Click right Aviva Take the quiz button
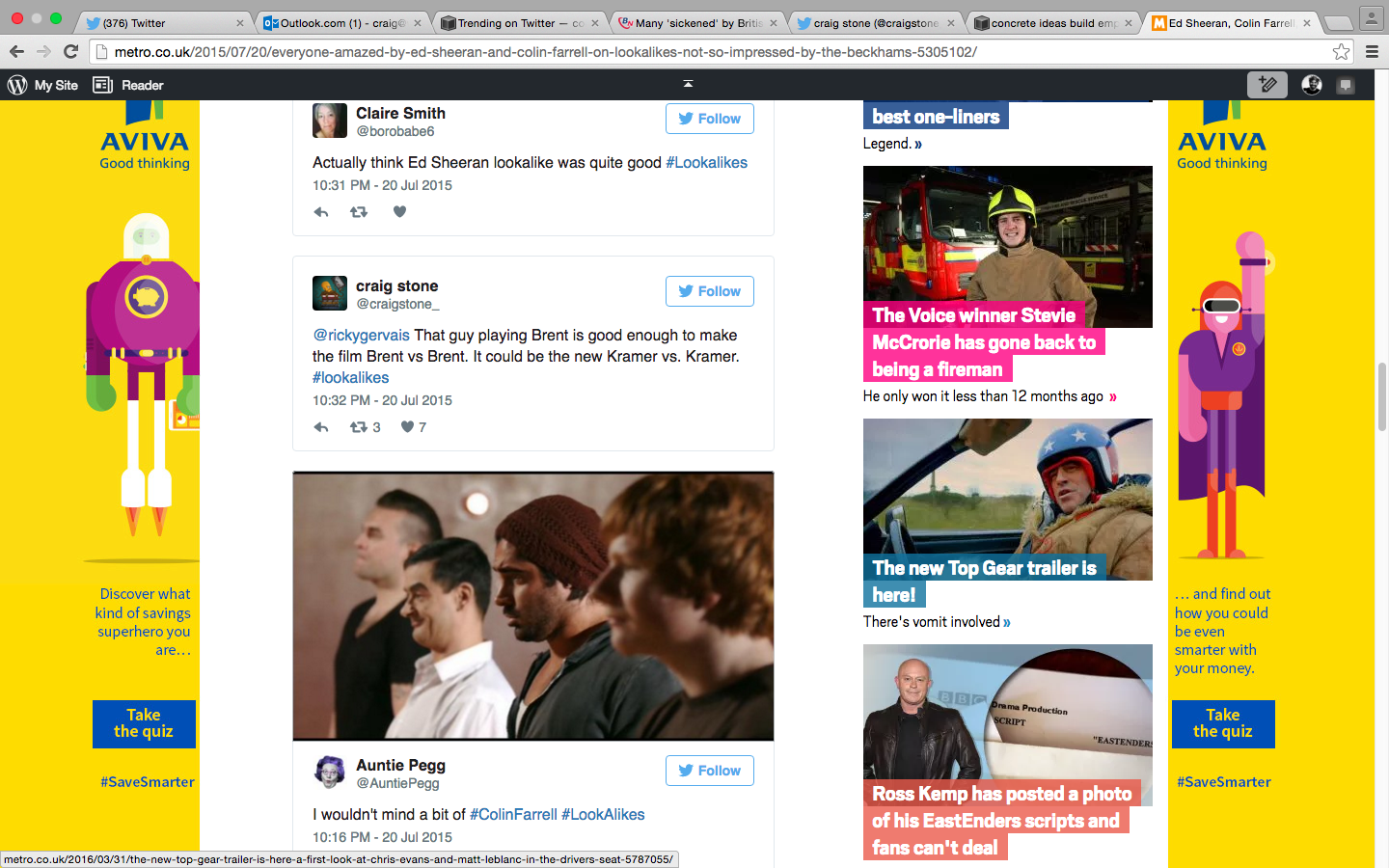The height and width of the screenshot is (868, 1389). 1223,723
